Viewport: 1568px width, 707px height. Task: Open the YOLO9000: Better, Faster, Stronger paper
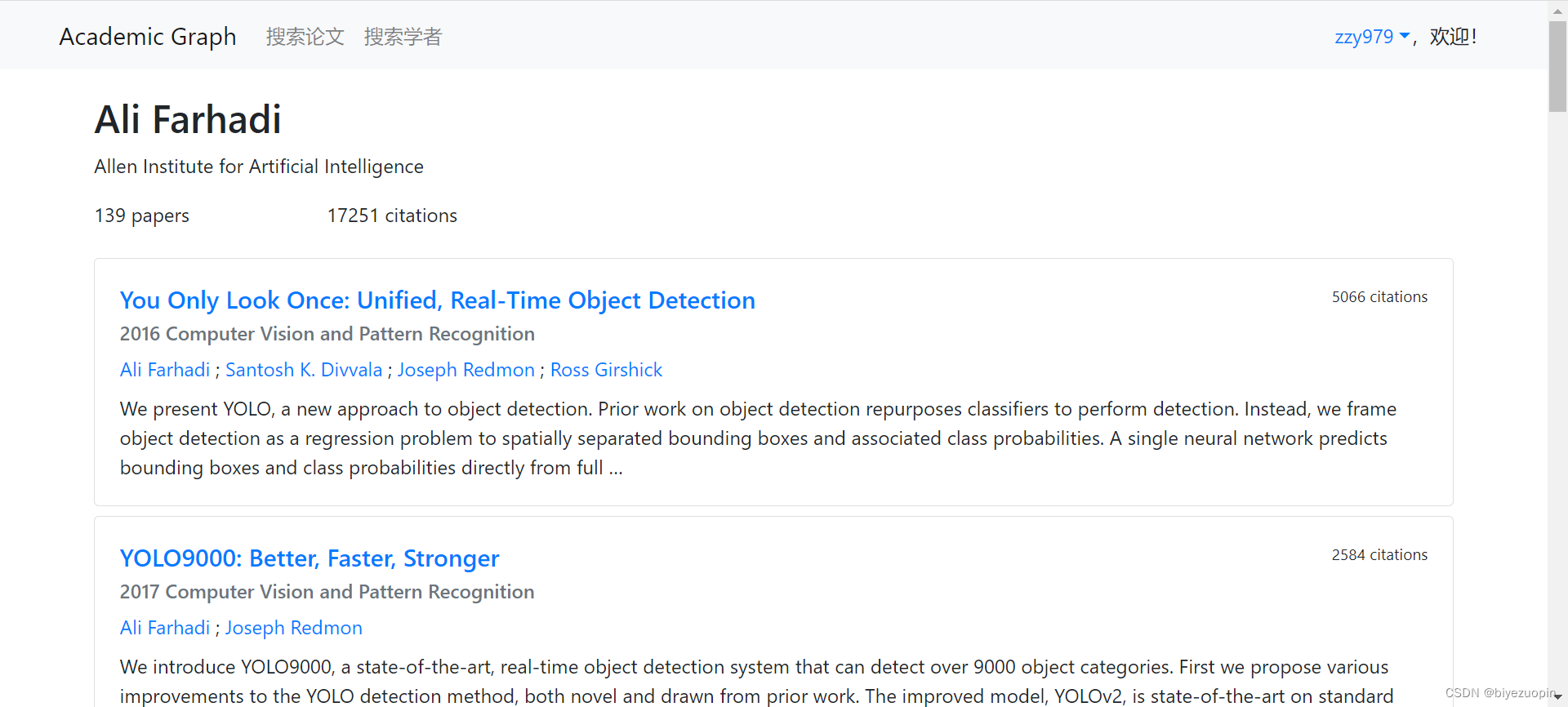point(310,558)
